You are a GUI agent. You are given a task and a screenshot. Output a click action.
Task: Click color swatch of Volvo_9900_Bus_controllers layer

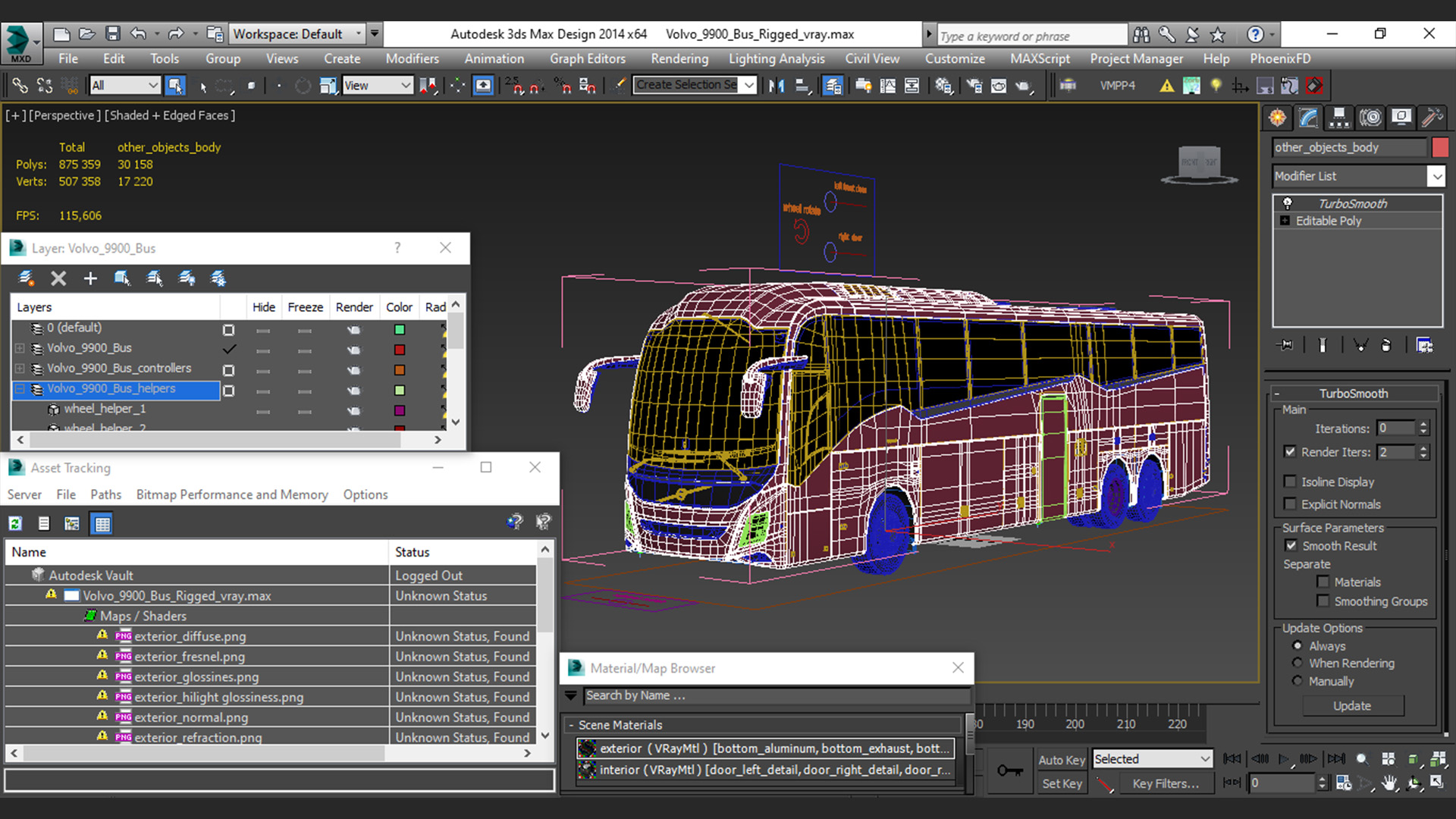400,370
